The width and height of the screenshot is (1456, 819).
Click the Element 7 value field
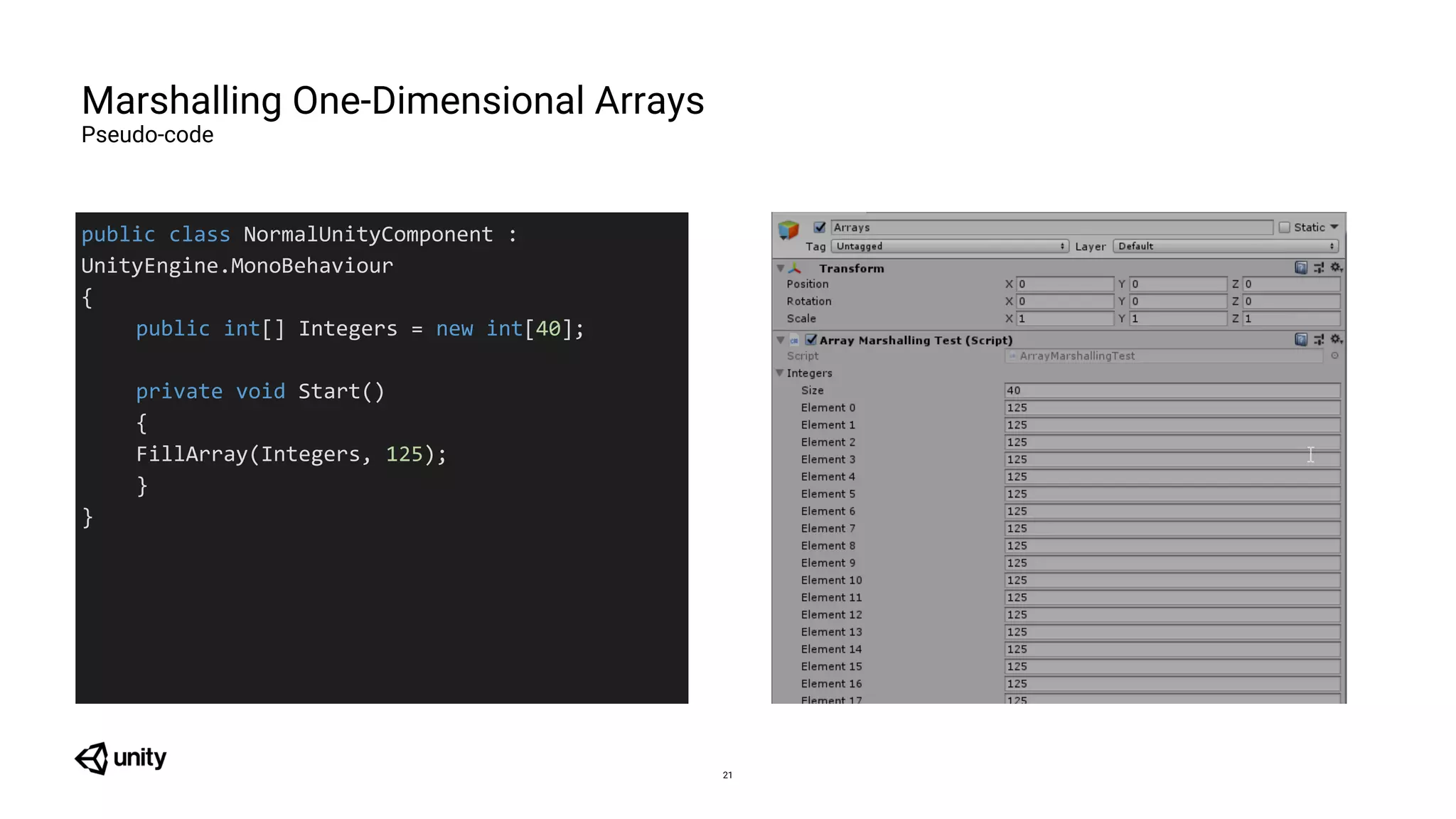tap(1172, 528)
